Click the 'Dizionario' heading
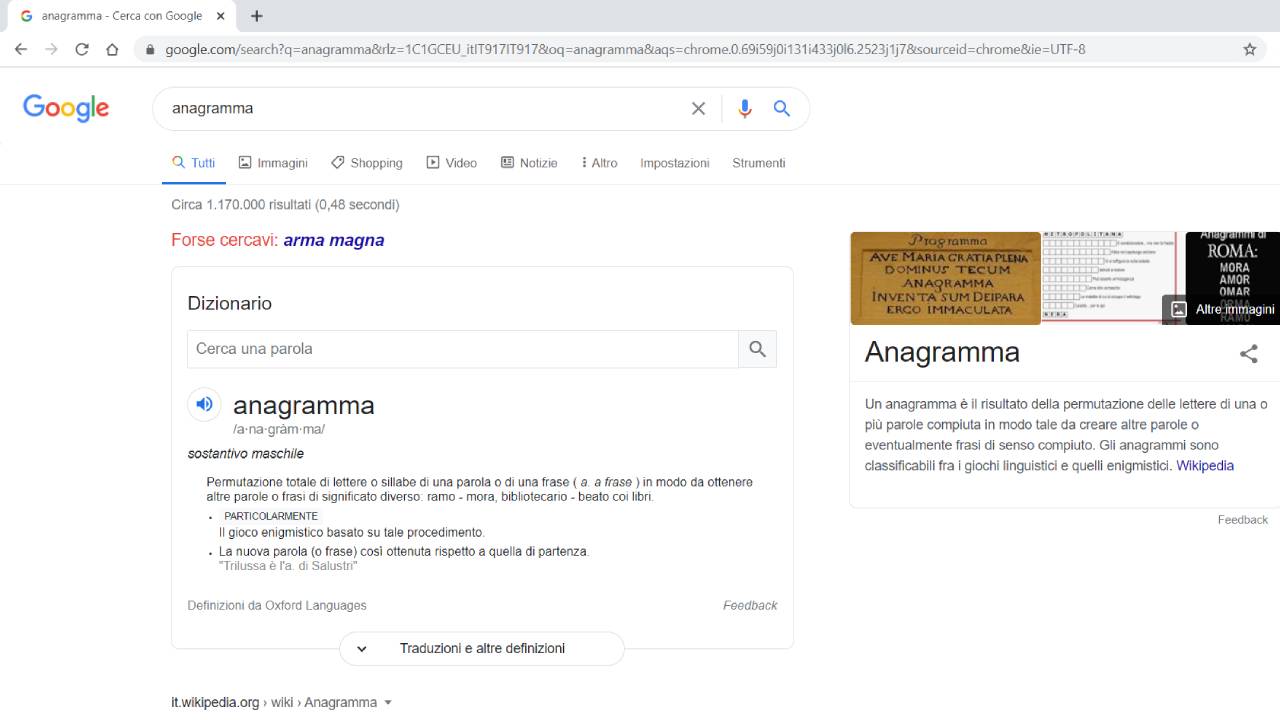Image resolution: width=1280 pixels, height=720 pixels. pos(230,303)
